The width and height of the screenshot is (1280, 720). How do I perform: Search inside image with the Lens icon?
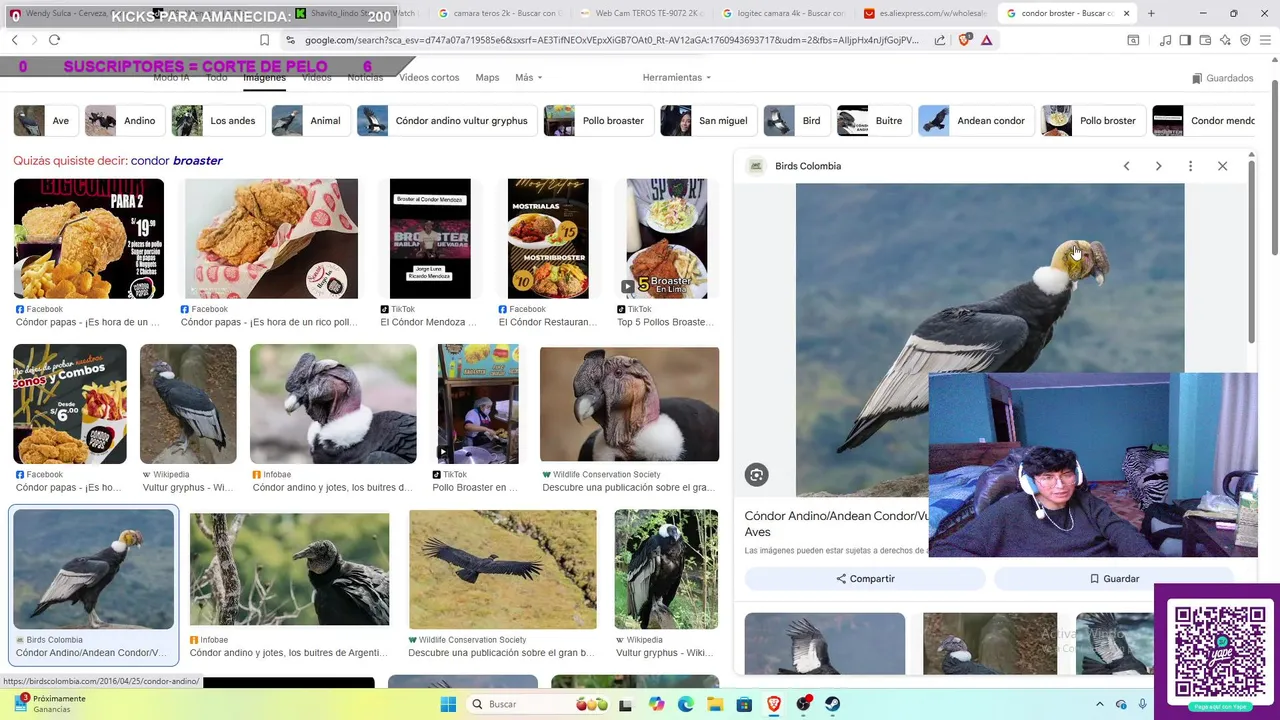pyautogui.click(x=757, y=475)
